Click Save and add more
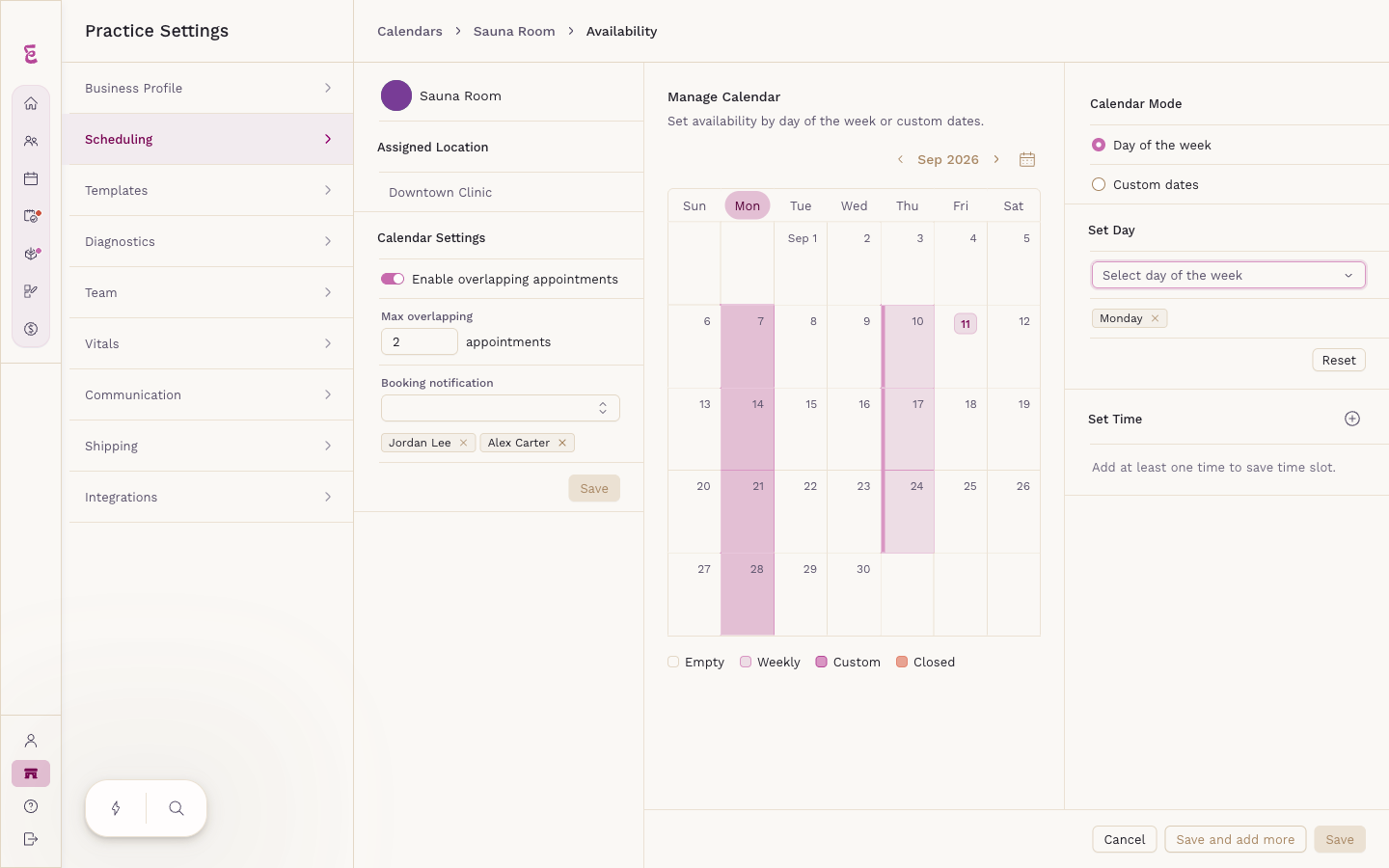The width and height of the screenshot is (1389, 868). 1236,839
